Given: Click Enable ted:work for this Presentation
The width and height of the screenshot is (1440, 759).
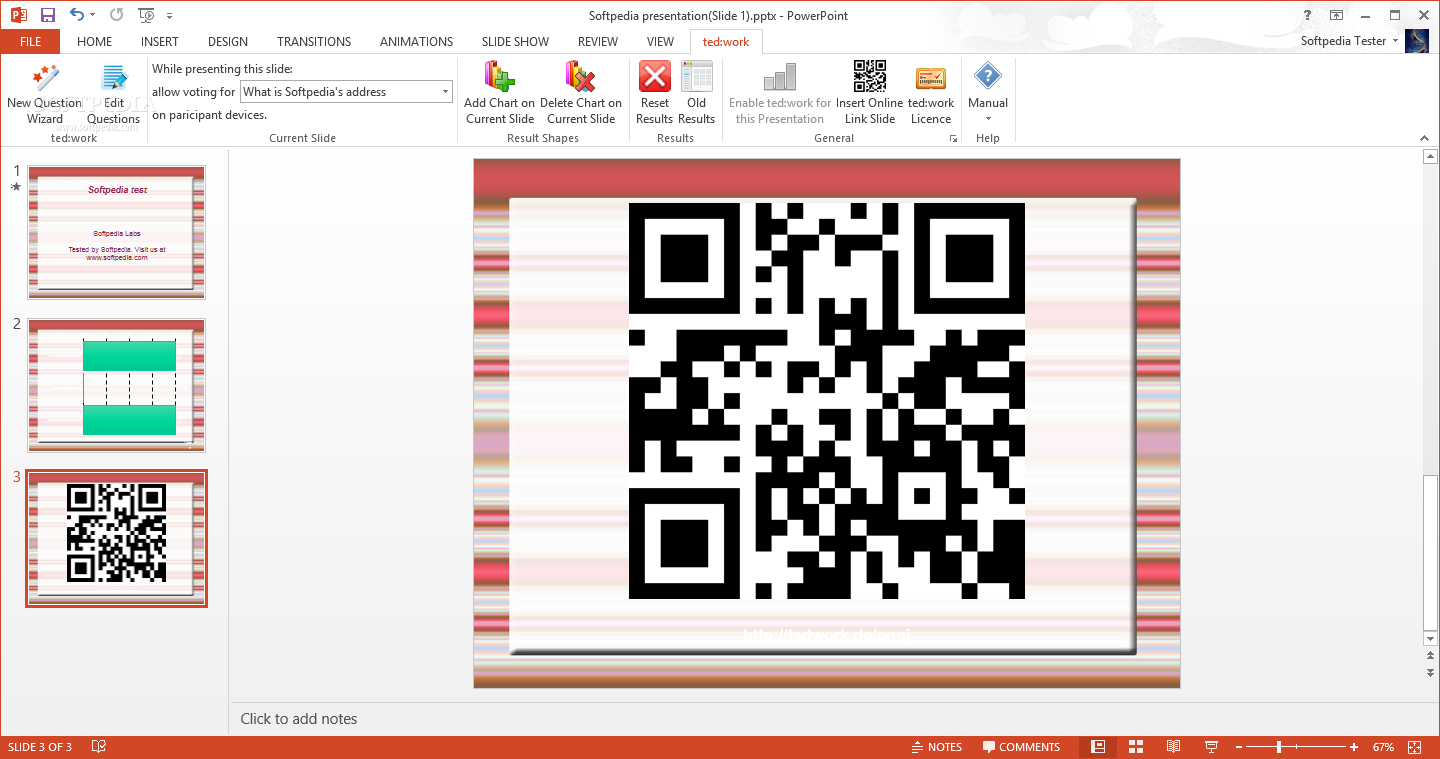Looking at the screenshot, I should [x=780, y=93].
